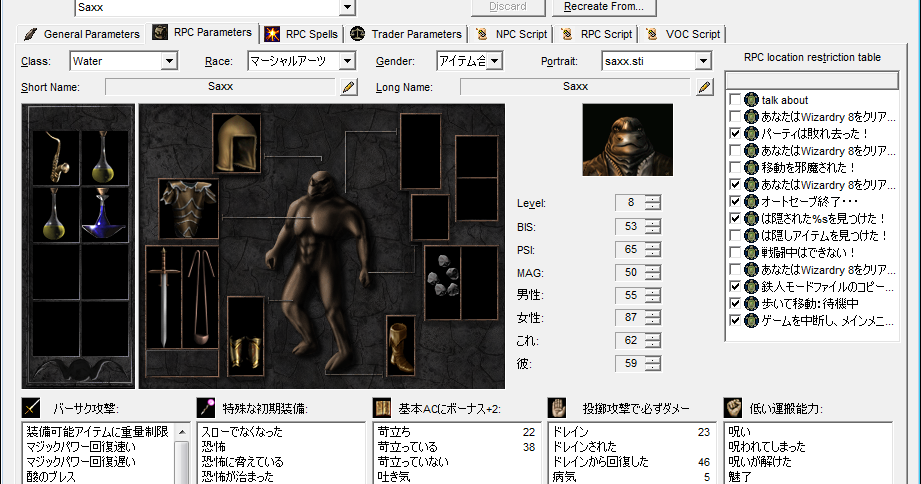This screenshot has height=484, width=921.
Task: Select the sling weapon slot
Action: tap(200, 297)
